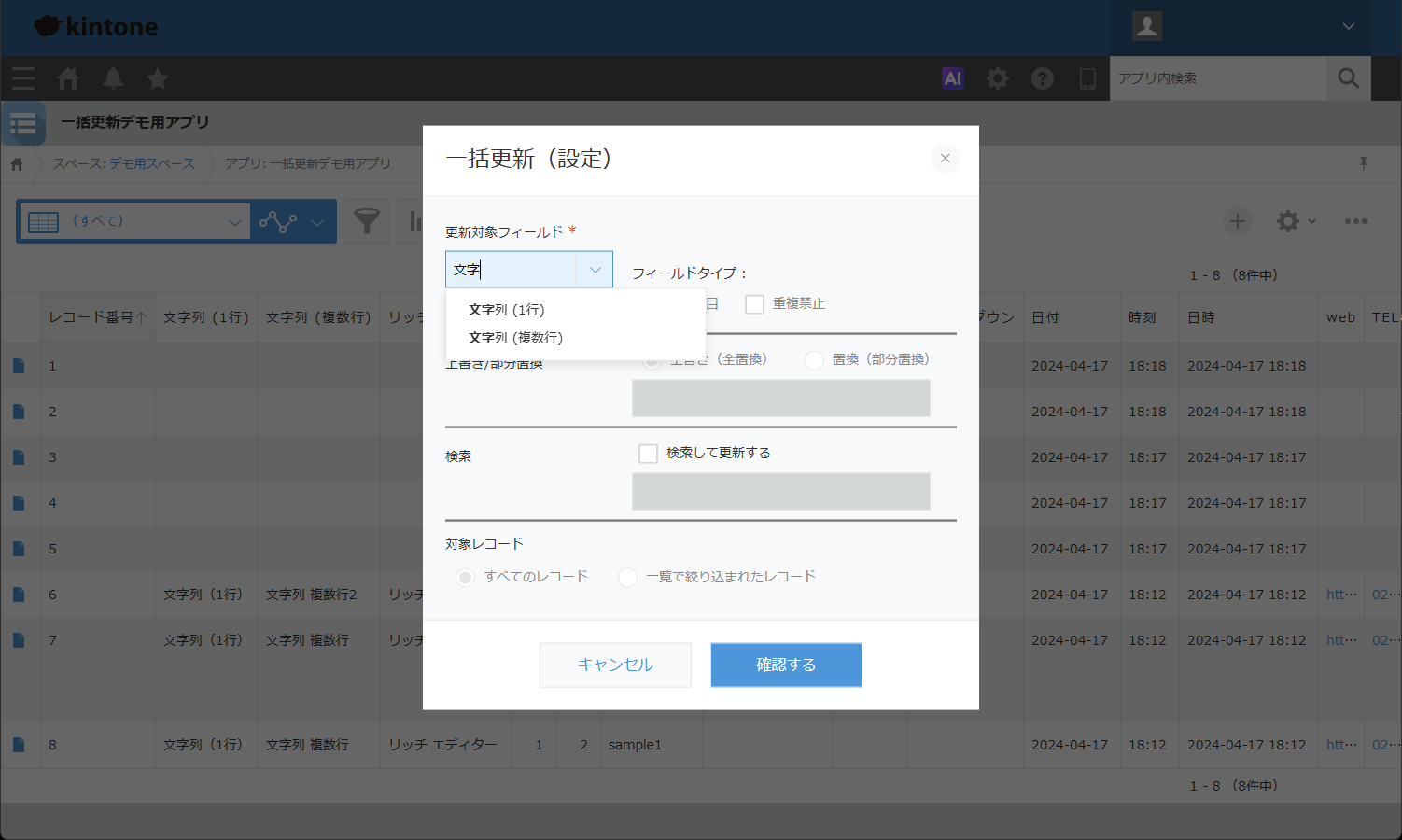Viewport: 1402px width, 840px height.
Task: Expand the user account menu chevron
Action: pyautogui.click(x=1348, y=26)
